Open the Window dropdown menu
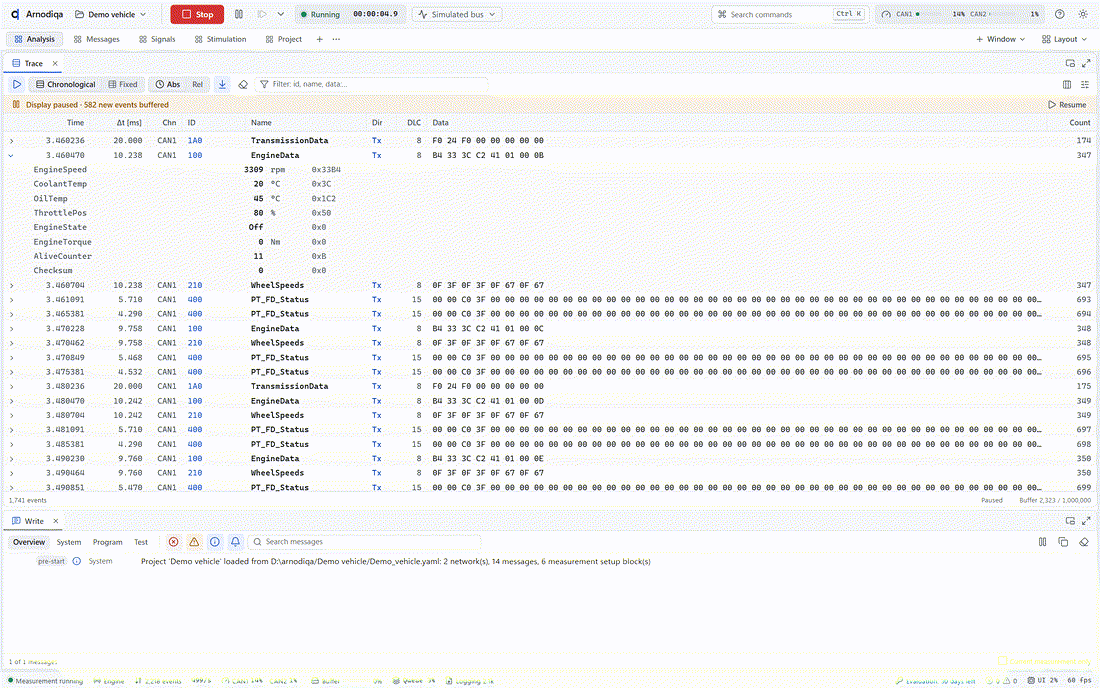This screenshot has width=1100, height=688. pyautogui.click(x=1000, y=39)
